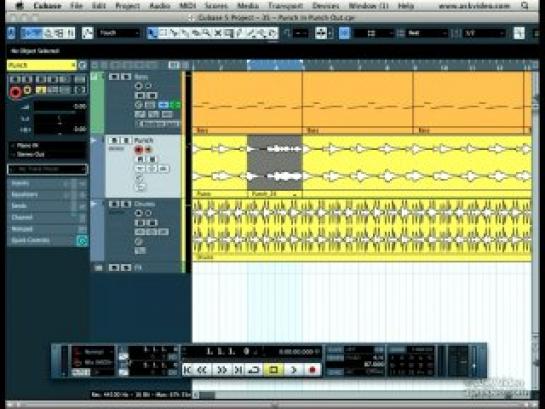
Task: Open macOS Spotlight search icon
Action: pos(525,6)
